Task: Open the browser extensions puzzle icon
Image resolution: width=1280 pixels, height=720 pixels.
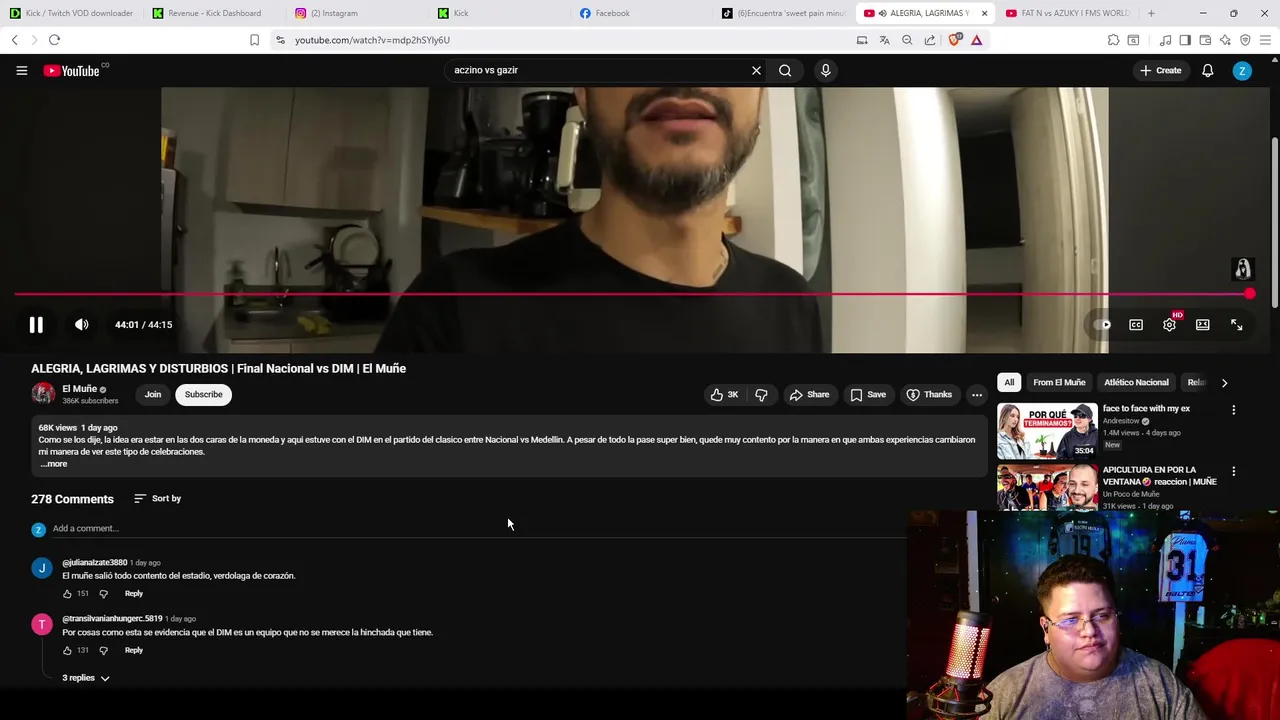Action: [1113, 40]
